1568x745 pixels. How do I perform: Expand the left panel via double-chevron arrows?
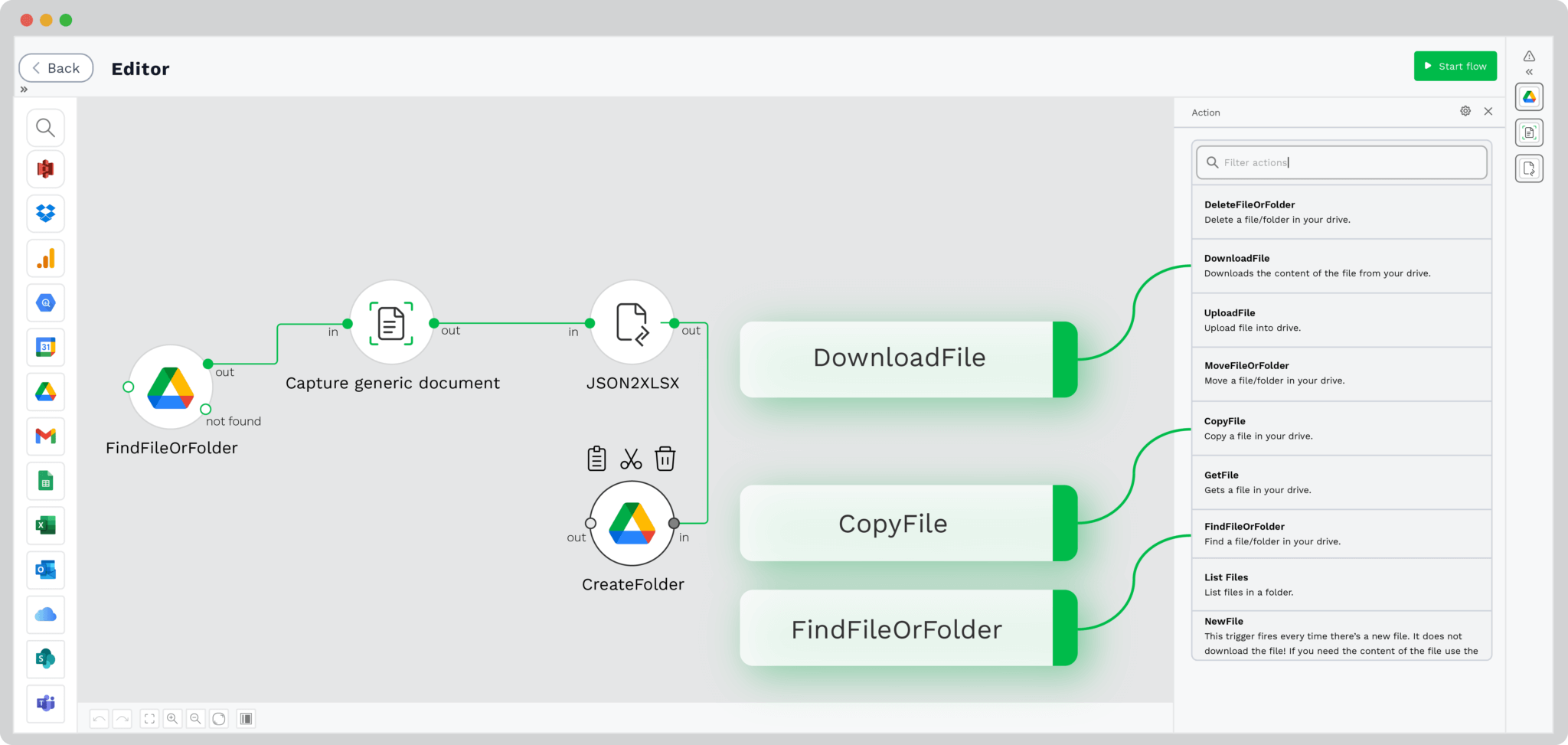24,89
